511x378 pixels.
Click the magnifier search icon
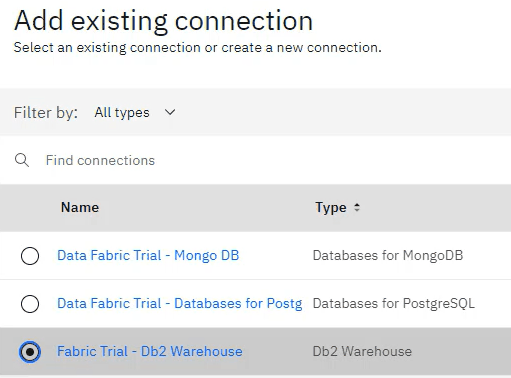[x=22, y=160]
